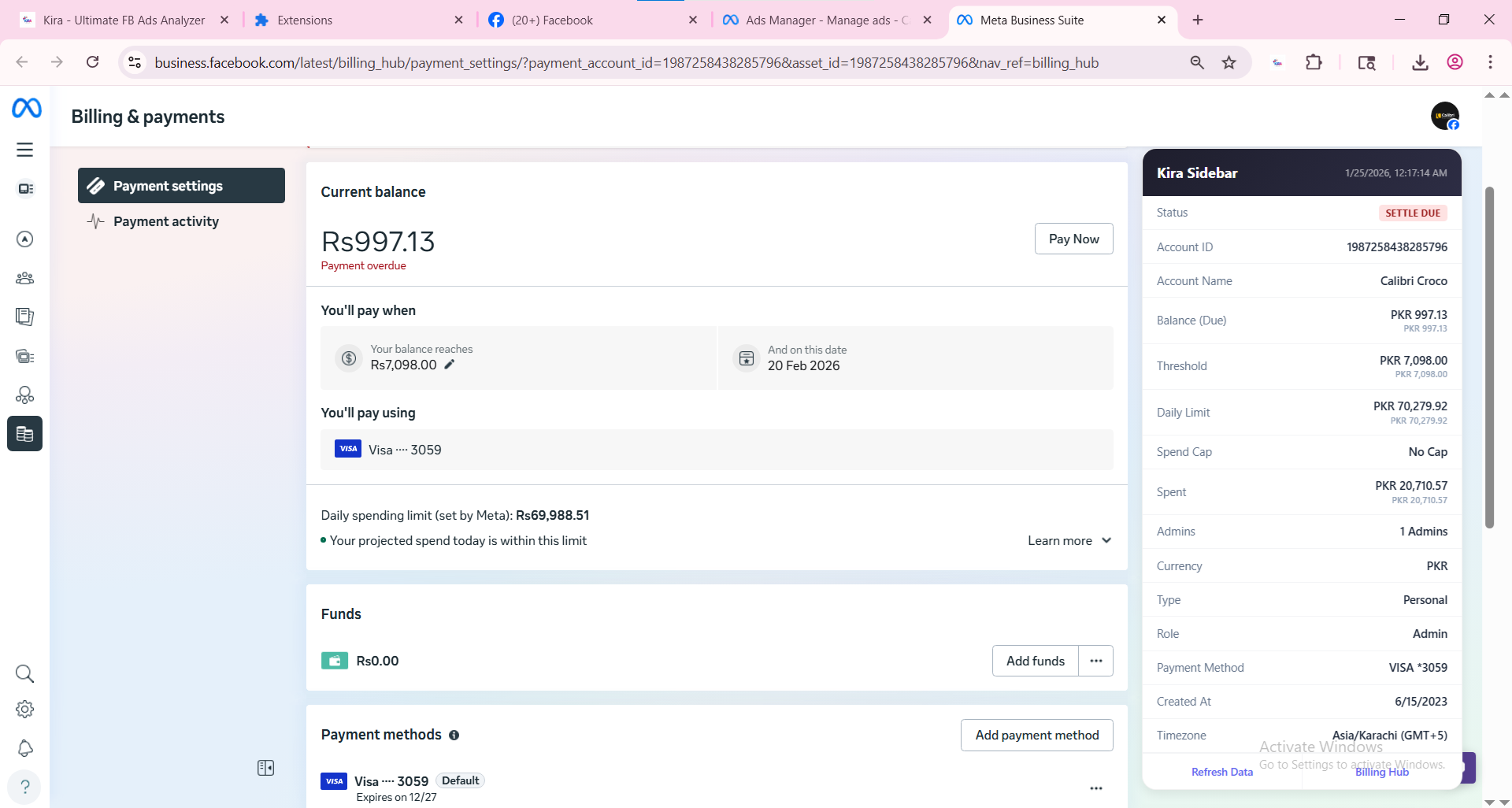Click the Payment overdue warning text
The width and height of the screenshot is (1512, 808).
pos(363,266)
